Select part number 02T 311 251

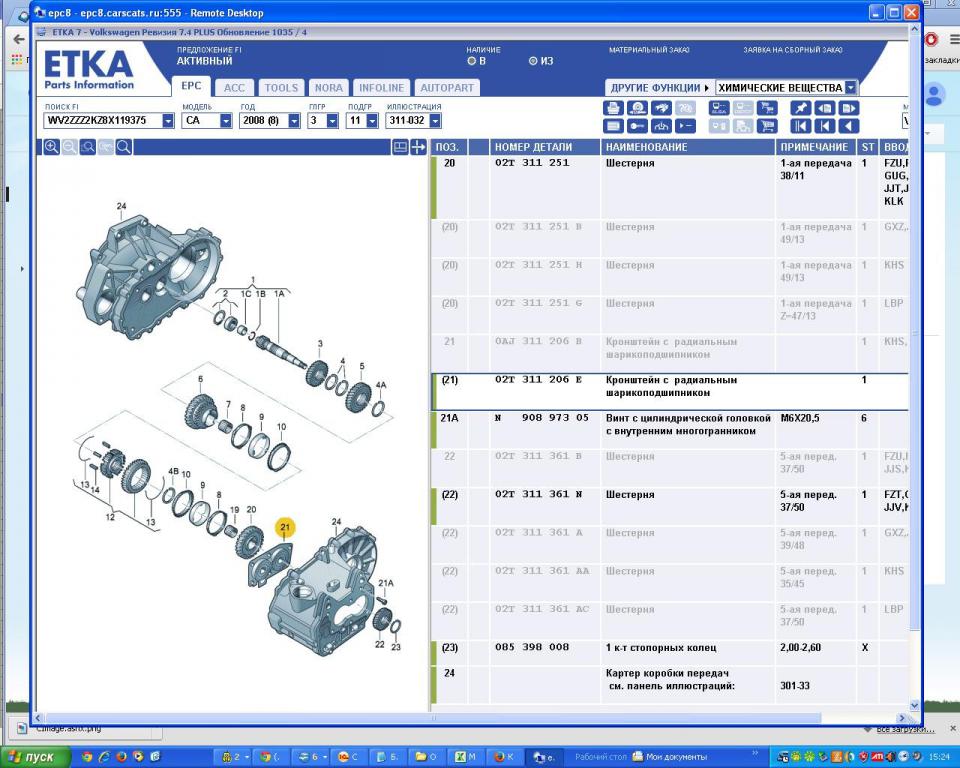[532, 163]
